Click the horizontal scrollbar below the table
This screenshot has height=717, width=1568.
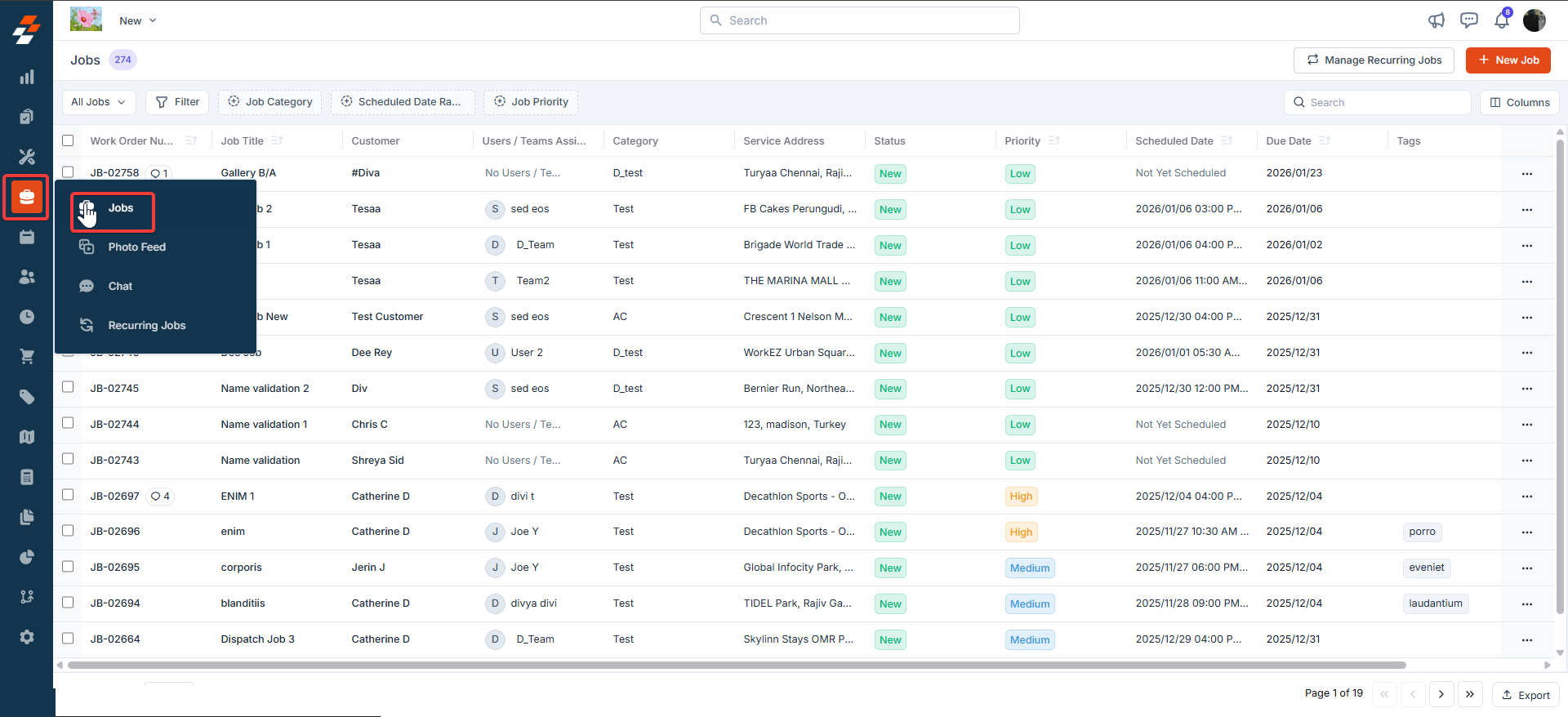tap(737, 666)
